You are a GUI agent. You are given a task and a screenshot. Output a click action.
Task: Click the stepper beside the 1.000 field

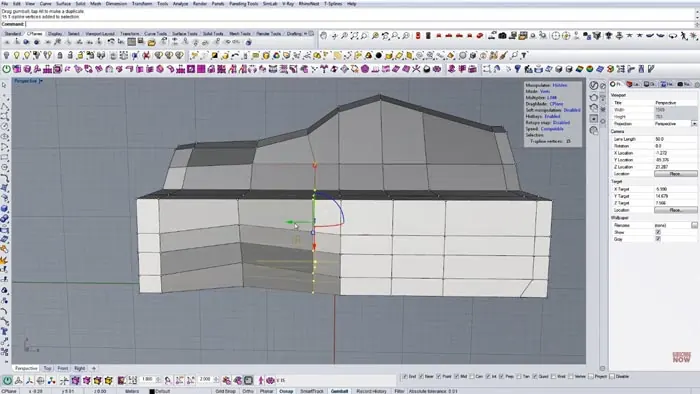158,380
